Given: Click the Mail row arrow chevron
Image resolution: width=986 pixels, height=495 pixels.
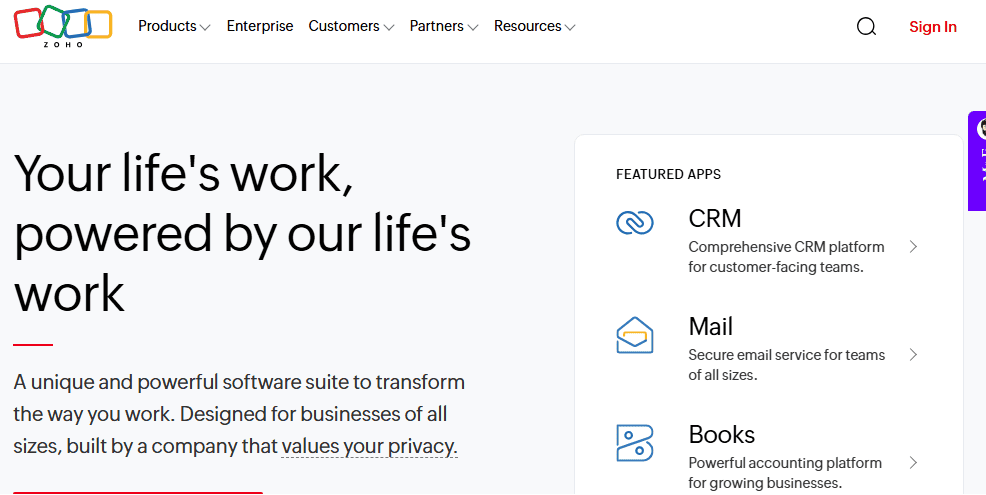Looking at the screenshot, I should (913, 355).
